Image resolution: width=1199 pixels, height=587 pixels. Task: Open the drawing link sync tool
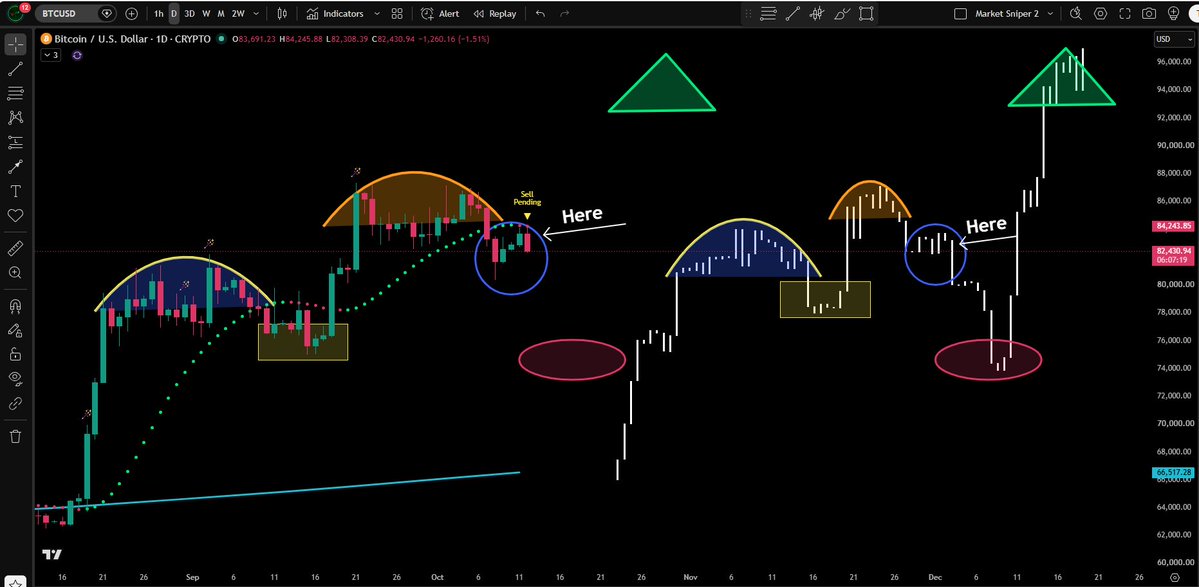[15, 404]
